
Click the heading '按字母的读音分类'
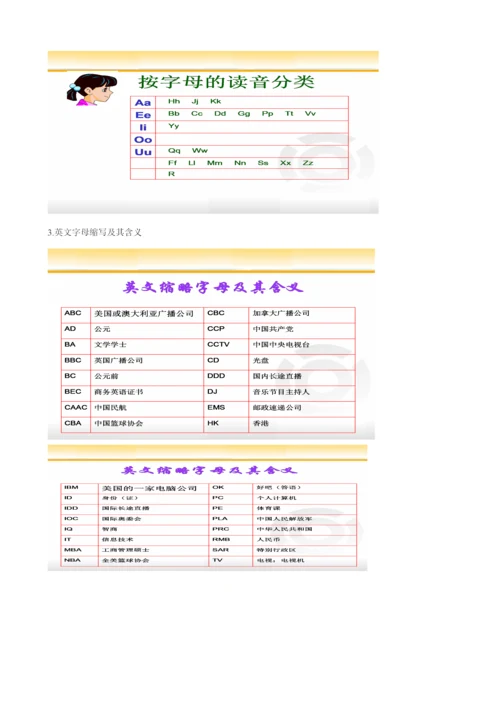click(226, 82)
